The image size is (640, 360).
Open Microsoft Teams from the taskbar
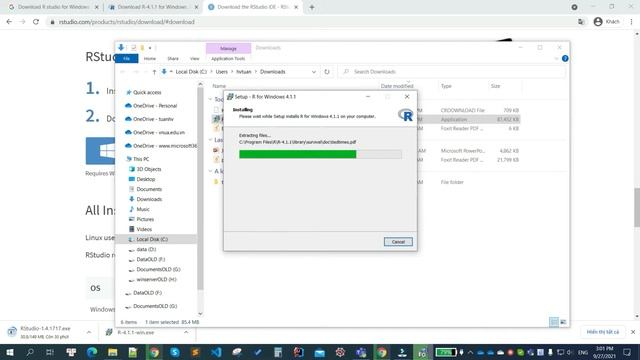pyautogui.click(x=361, y=352)
